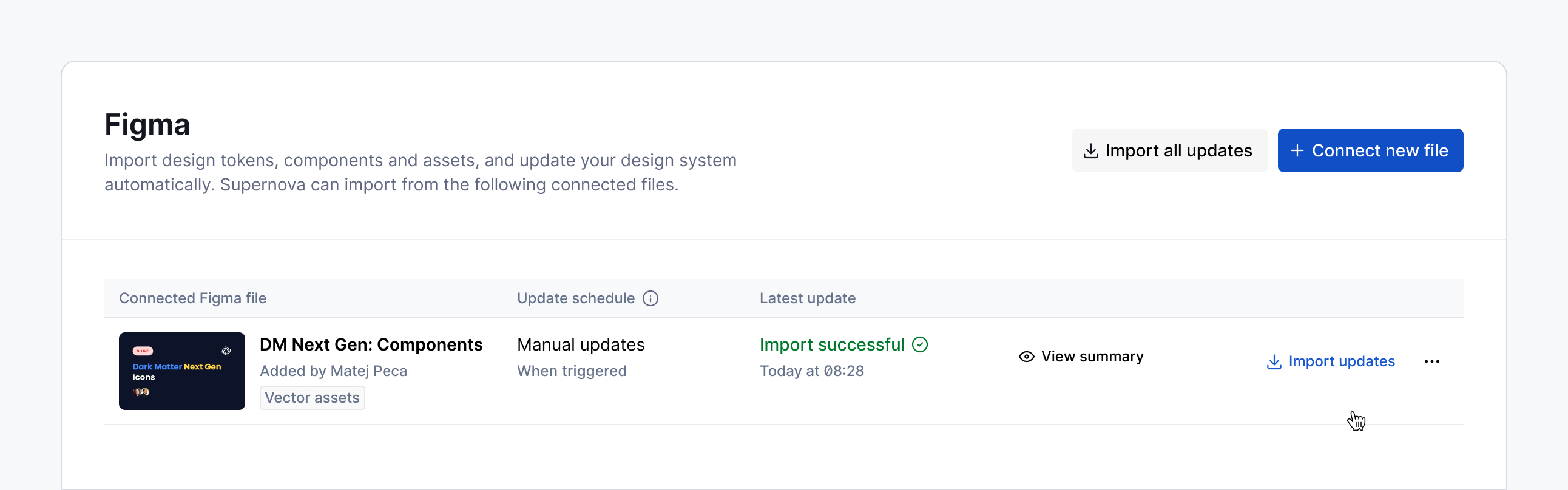Click Connect new file button

(x=1370, y=150)
